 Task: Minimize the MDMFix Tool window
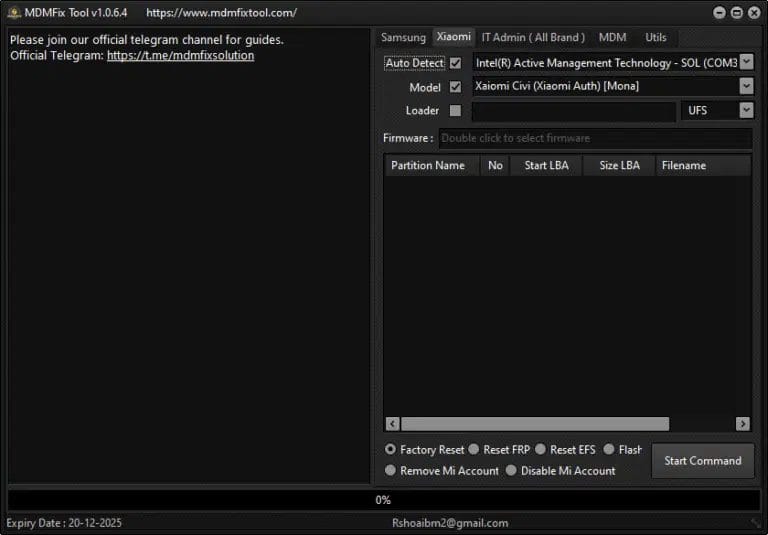[x=720, y=13]
